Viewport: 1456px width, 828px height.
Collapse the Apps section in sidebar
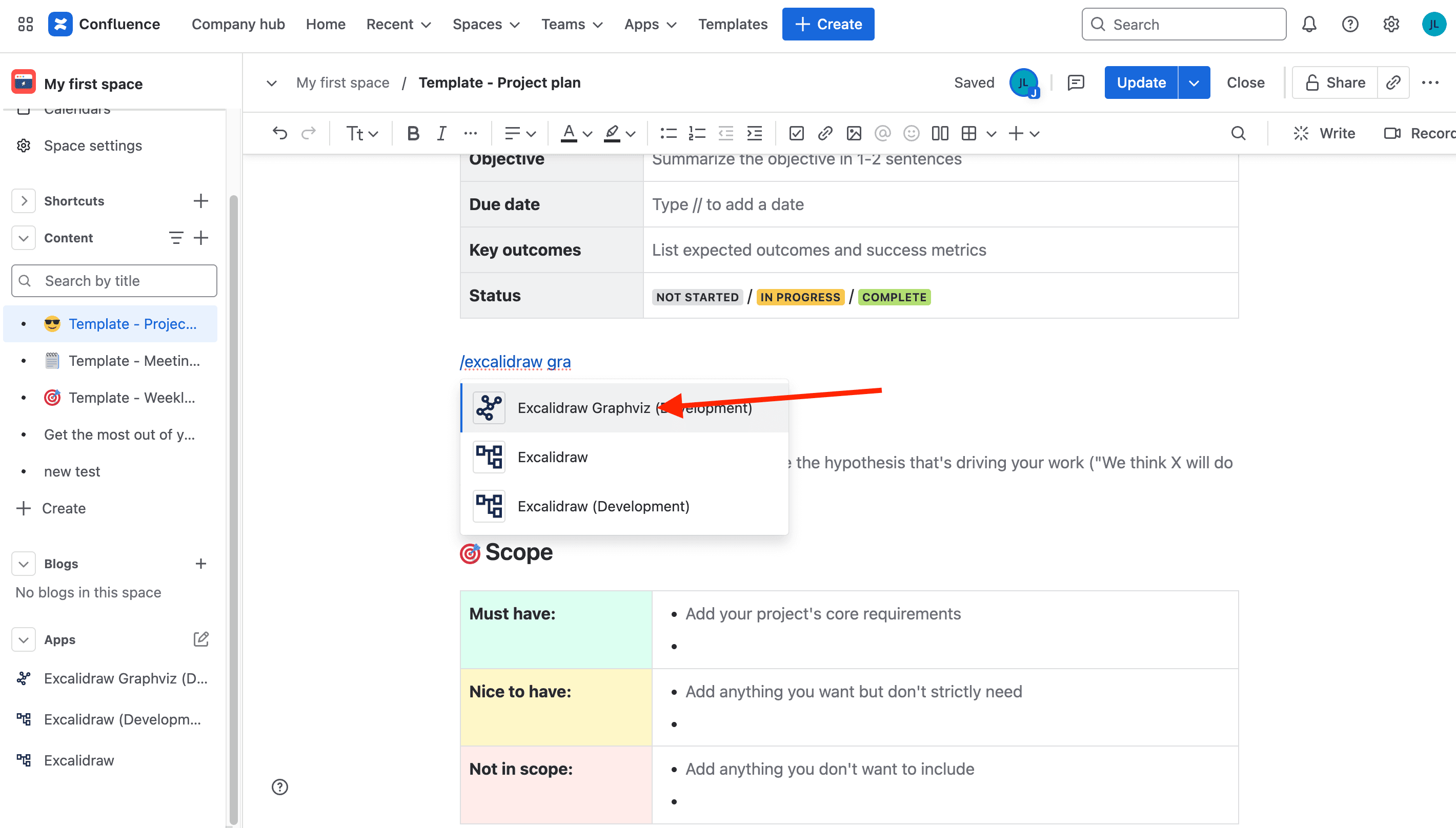pos(24,639)
